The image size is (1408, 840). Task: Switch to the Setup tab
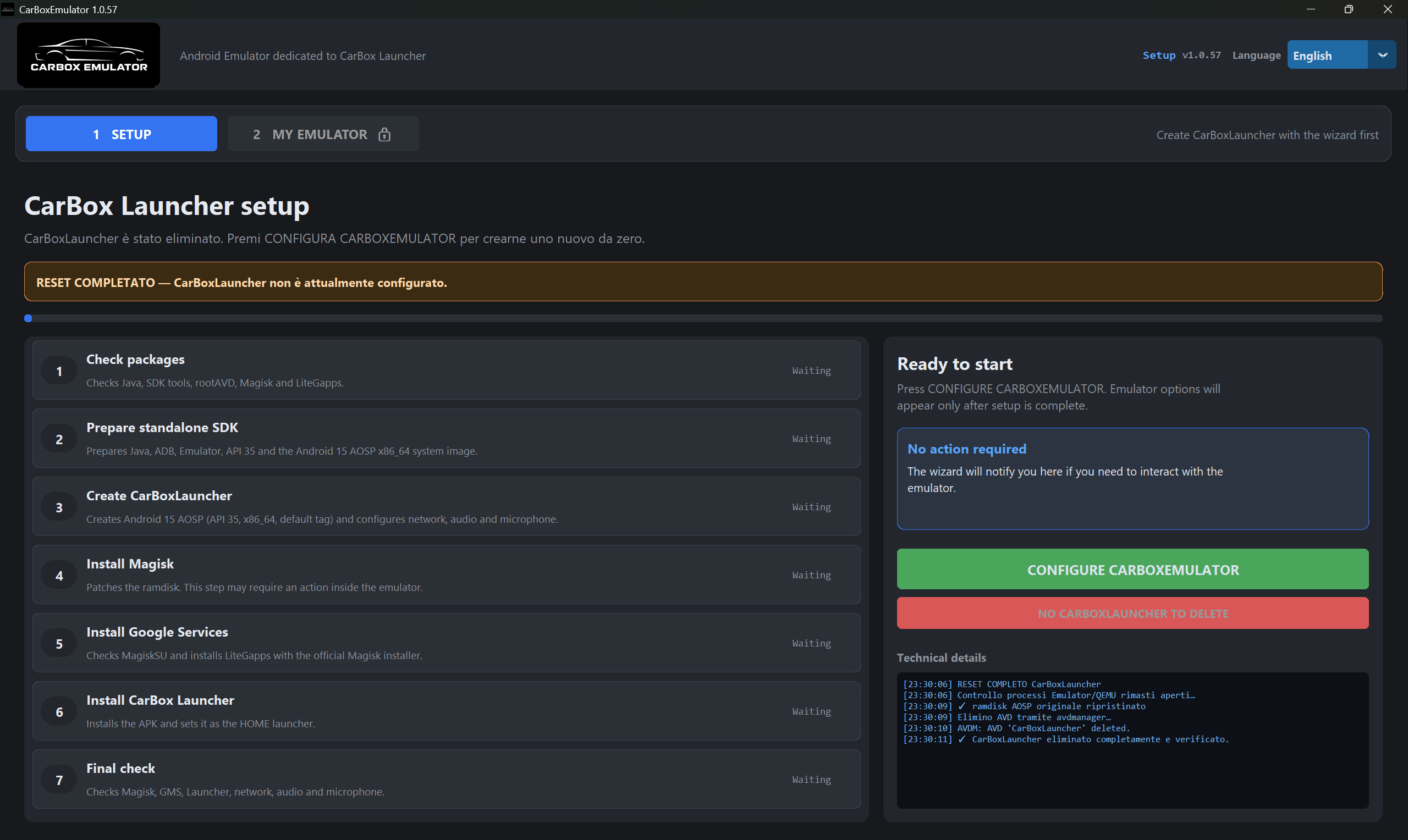[x=121, y=134]
